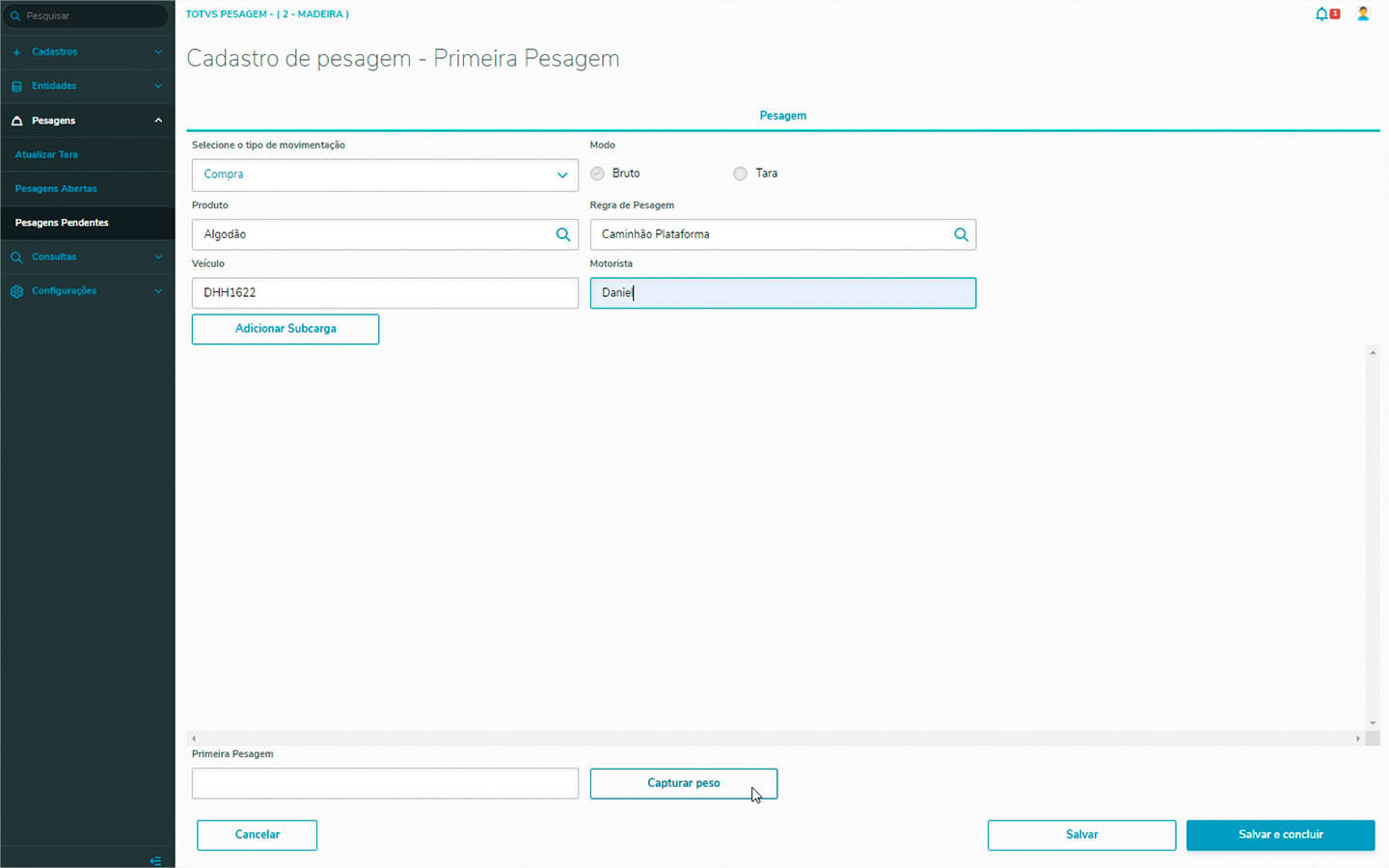This screenshot has height=868, width=1389.
Task: Click the Adicionar Subcarga button
Action: 286,329
